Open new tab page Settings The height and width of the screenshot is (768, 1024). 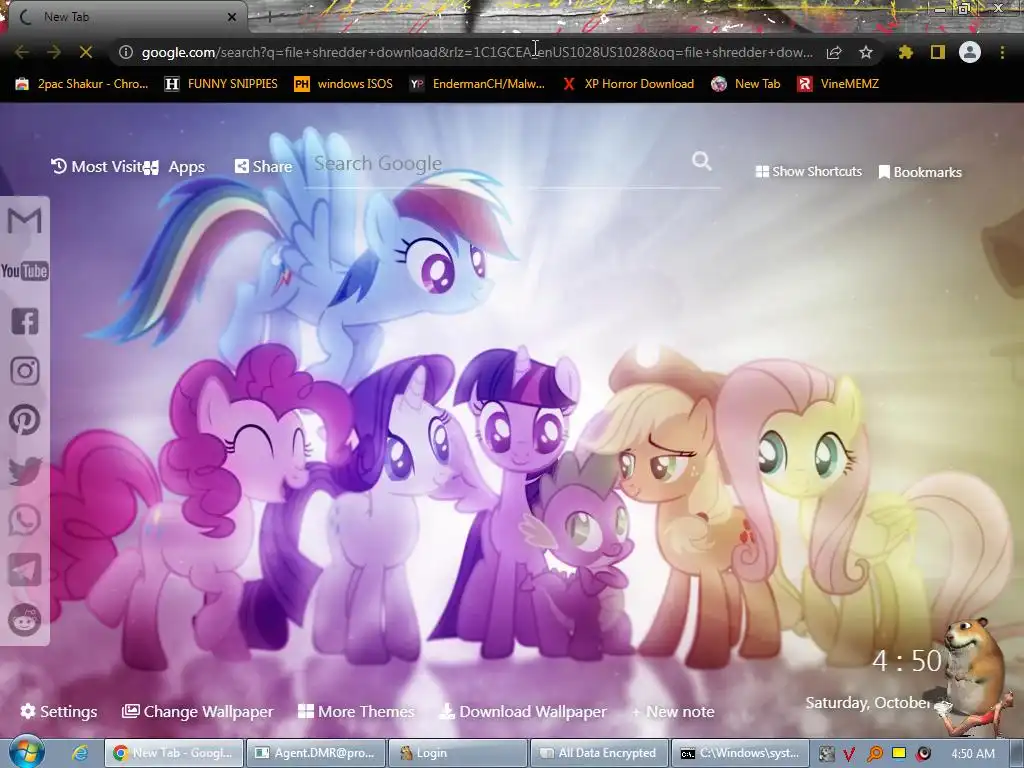59,711
